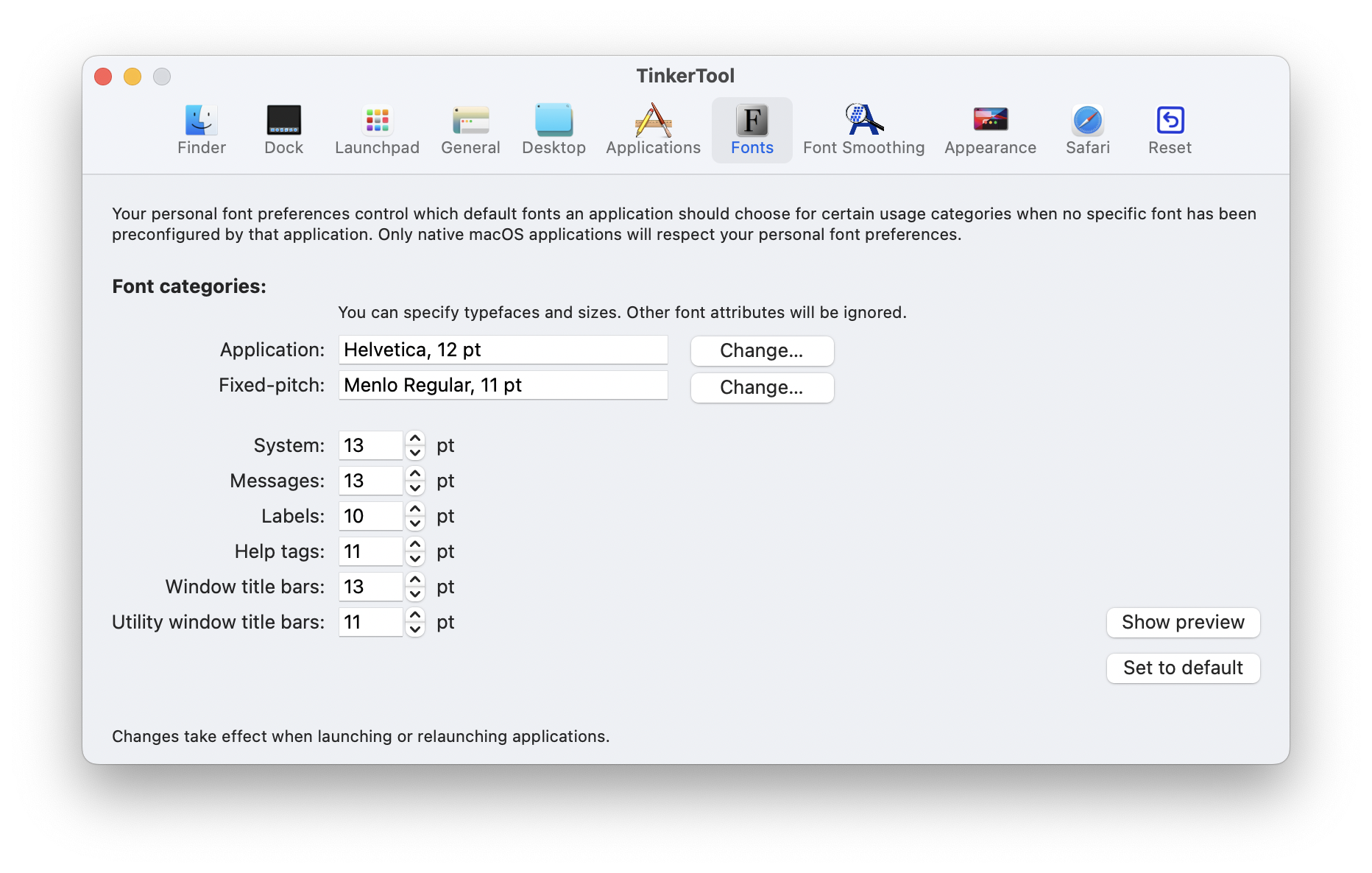This screenshot has width=1372, height=873.
Task: Increase System font size with stepper
Action: pos(415,438)
